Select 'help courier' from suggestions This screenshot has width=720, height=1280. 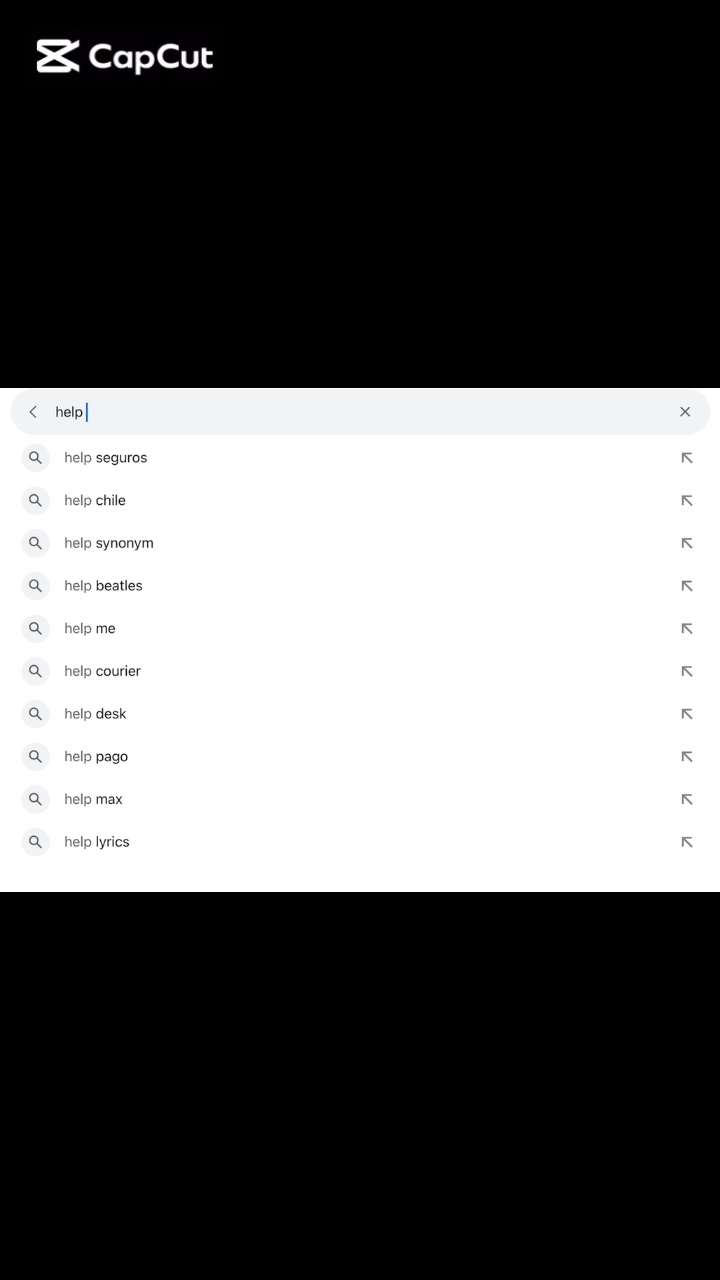102,671
